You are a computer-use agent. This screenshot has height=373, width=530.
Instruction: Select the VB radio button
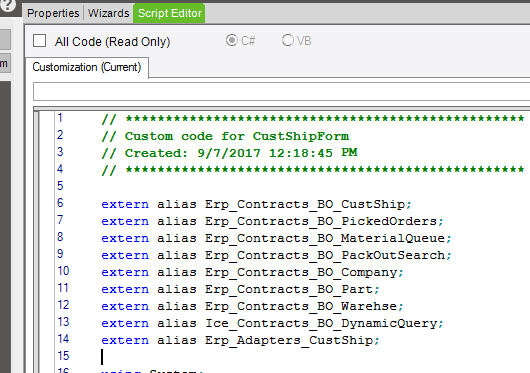288,40
